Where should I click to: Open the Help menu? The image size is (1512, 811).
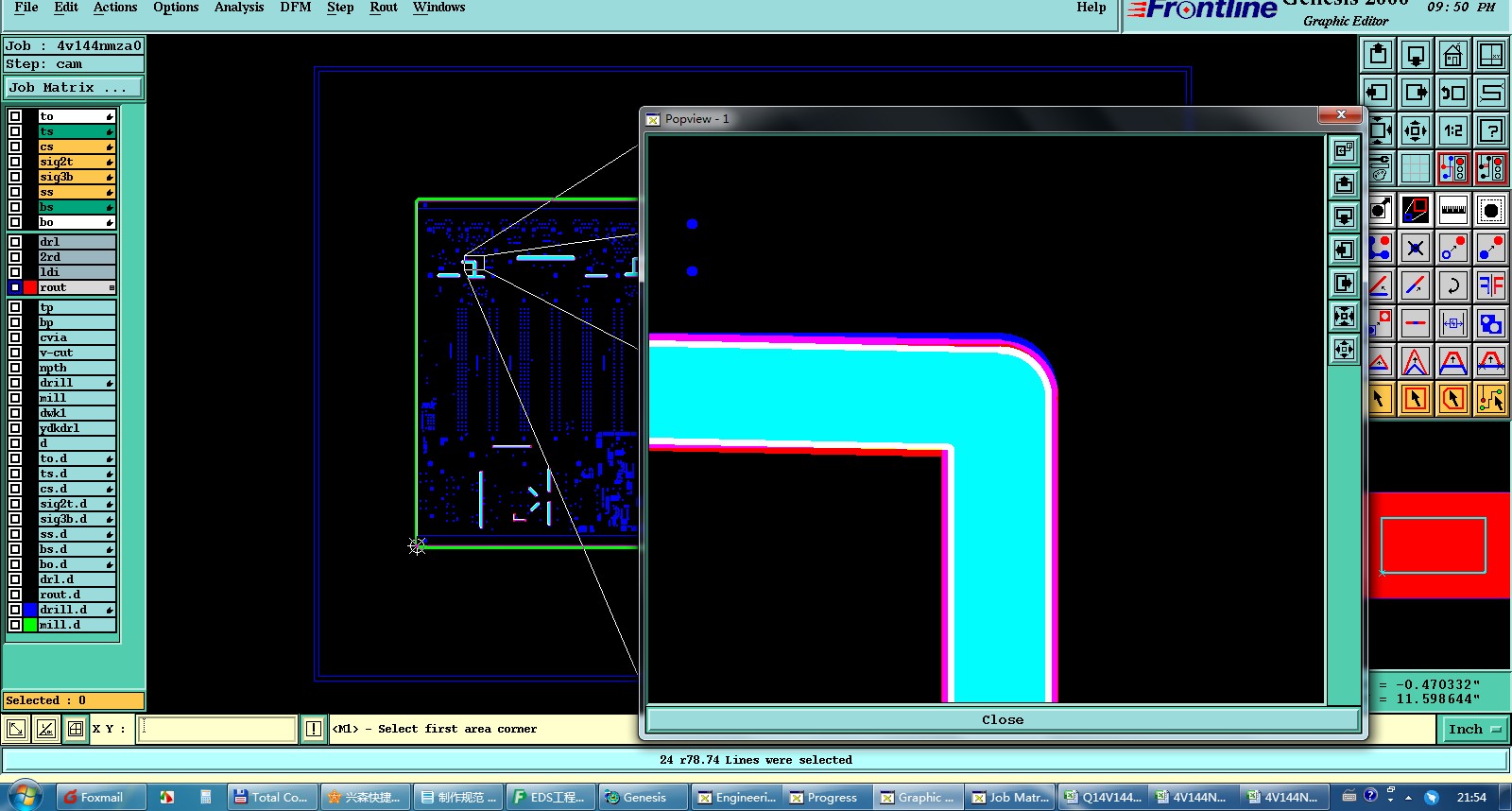[x=1091, y=8]
